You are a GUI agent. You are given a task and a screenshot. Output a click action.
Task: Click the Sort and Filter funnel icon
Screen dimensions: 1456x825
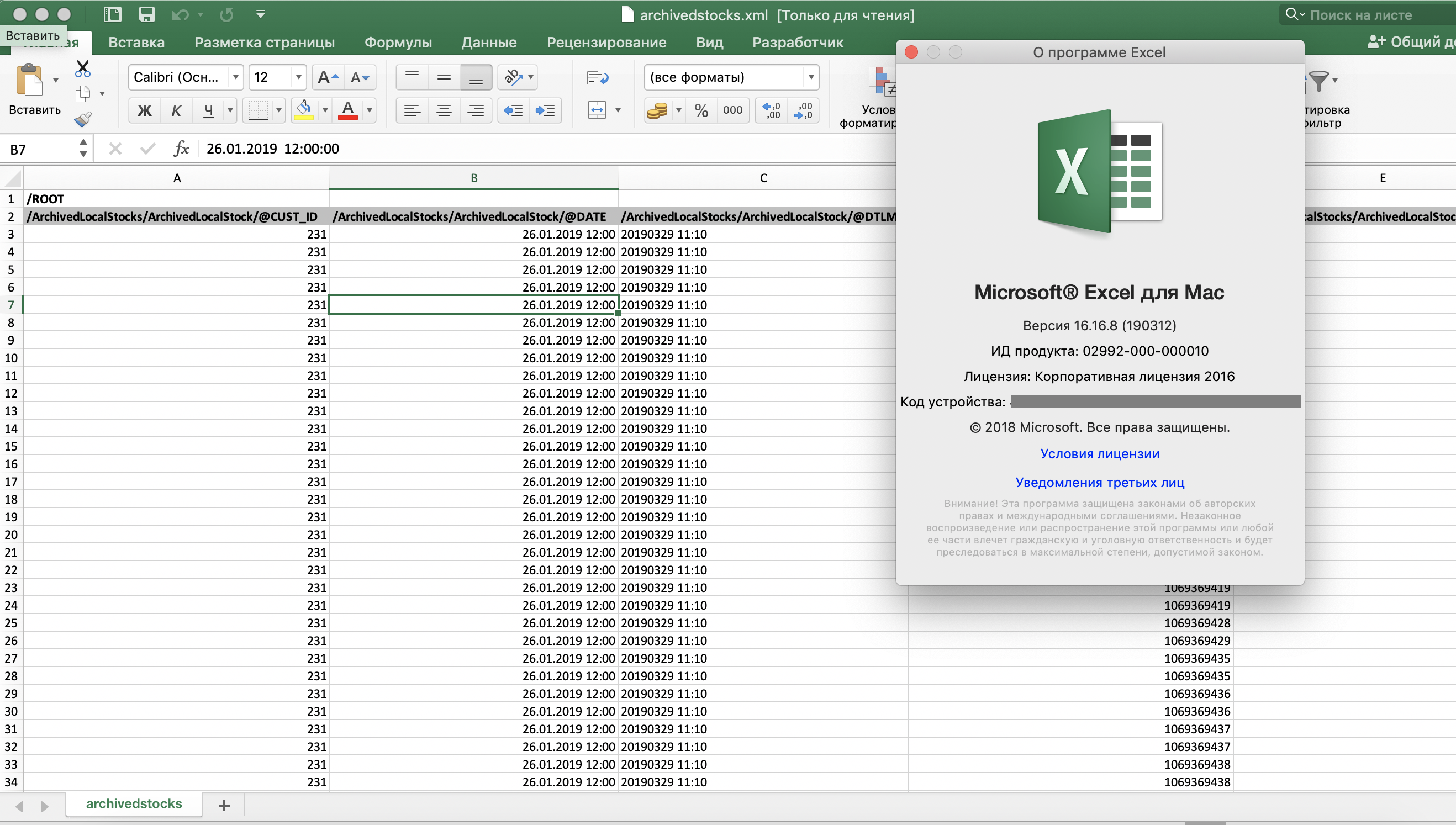click(x=1319, y=80)
